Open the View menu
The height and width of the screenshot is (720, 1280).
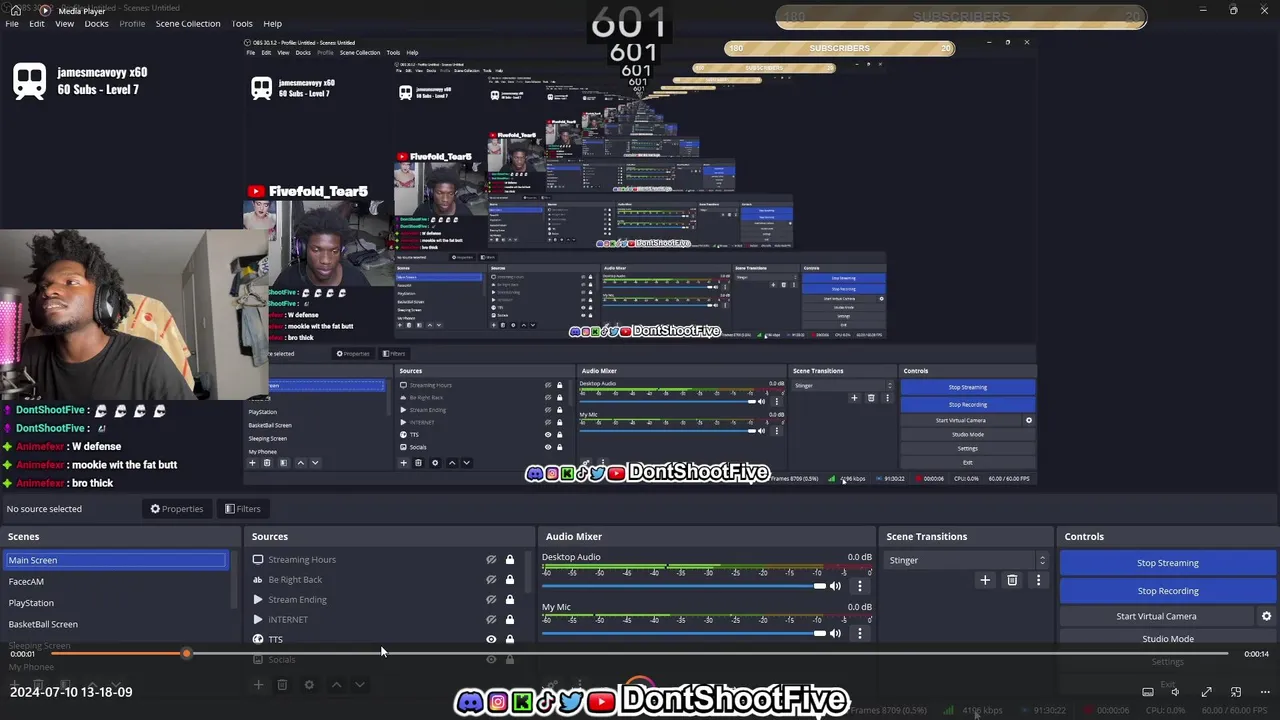pos(64,23)
